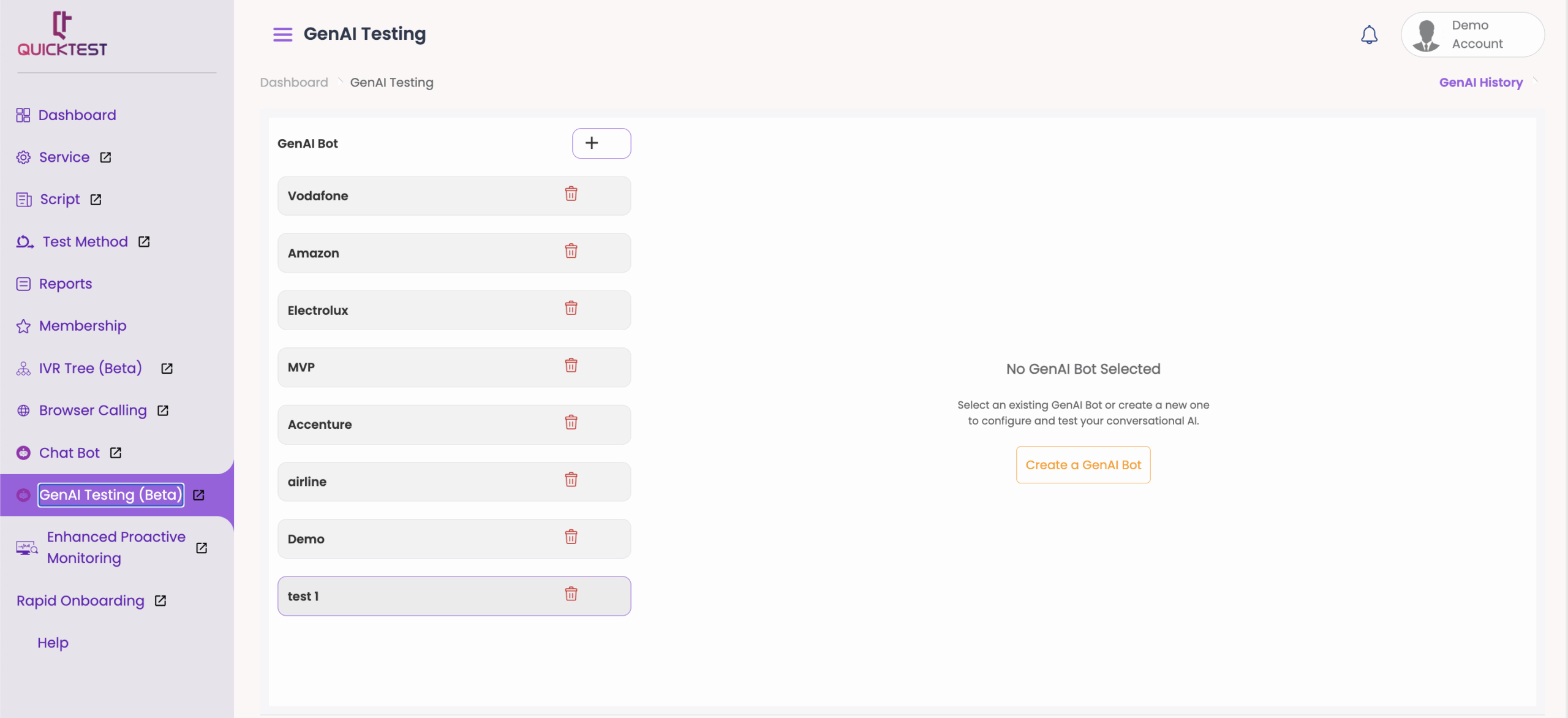
Task: Click the Dashboard breadcrumb link
Action: click(293, 83)
